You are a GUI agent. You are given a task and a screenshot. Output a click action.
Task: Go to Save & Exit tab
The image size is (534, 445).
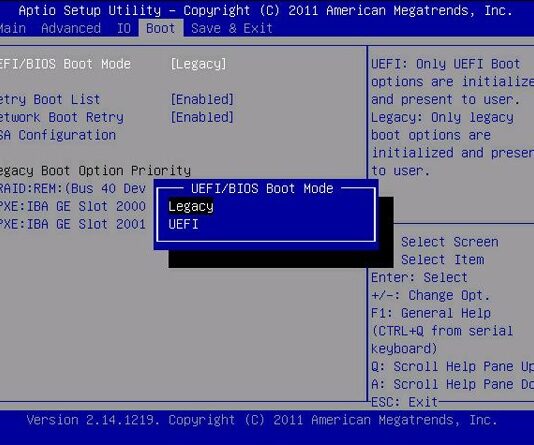(x=232, y=28)
